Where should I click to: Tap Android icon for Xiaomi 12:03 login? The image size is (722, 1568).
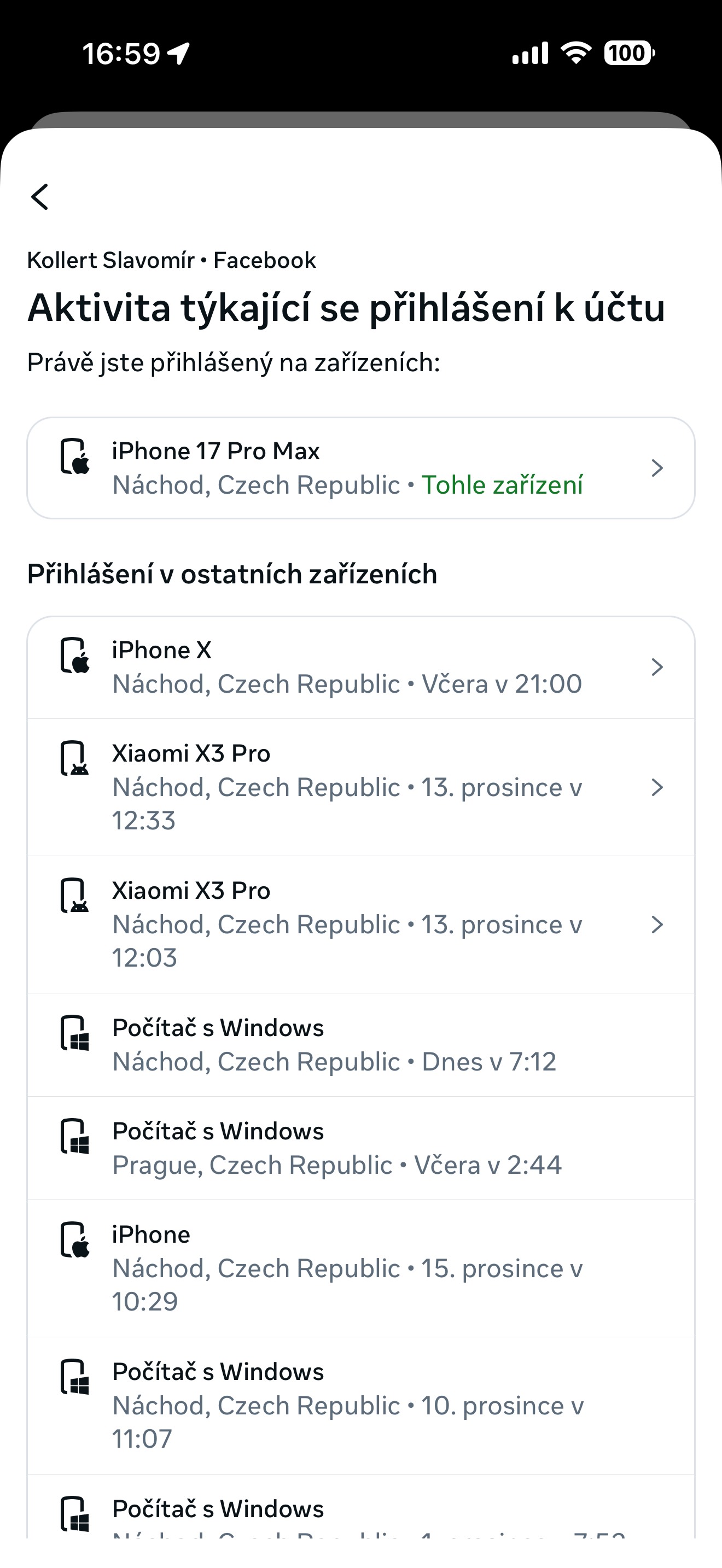75,895
